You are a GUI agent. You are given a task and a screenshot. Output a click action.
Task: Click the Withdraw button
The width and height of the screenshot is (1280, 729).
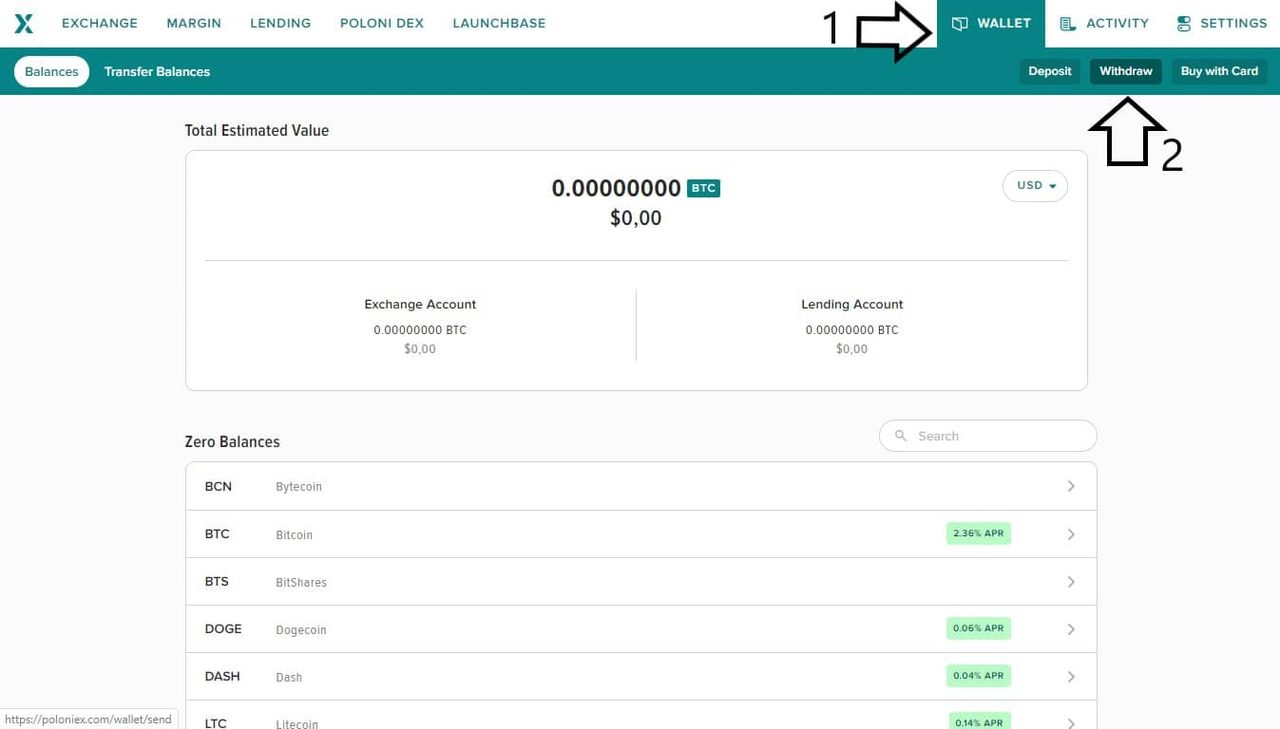coord(1126,71)
